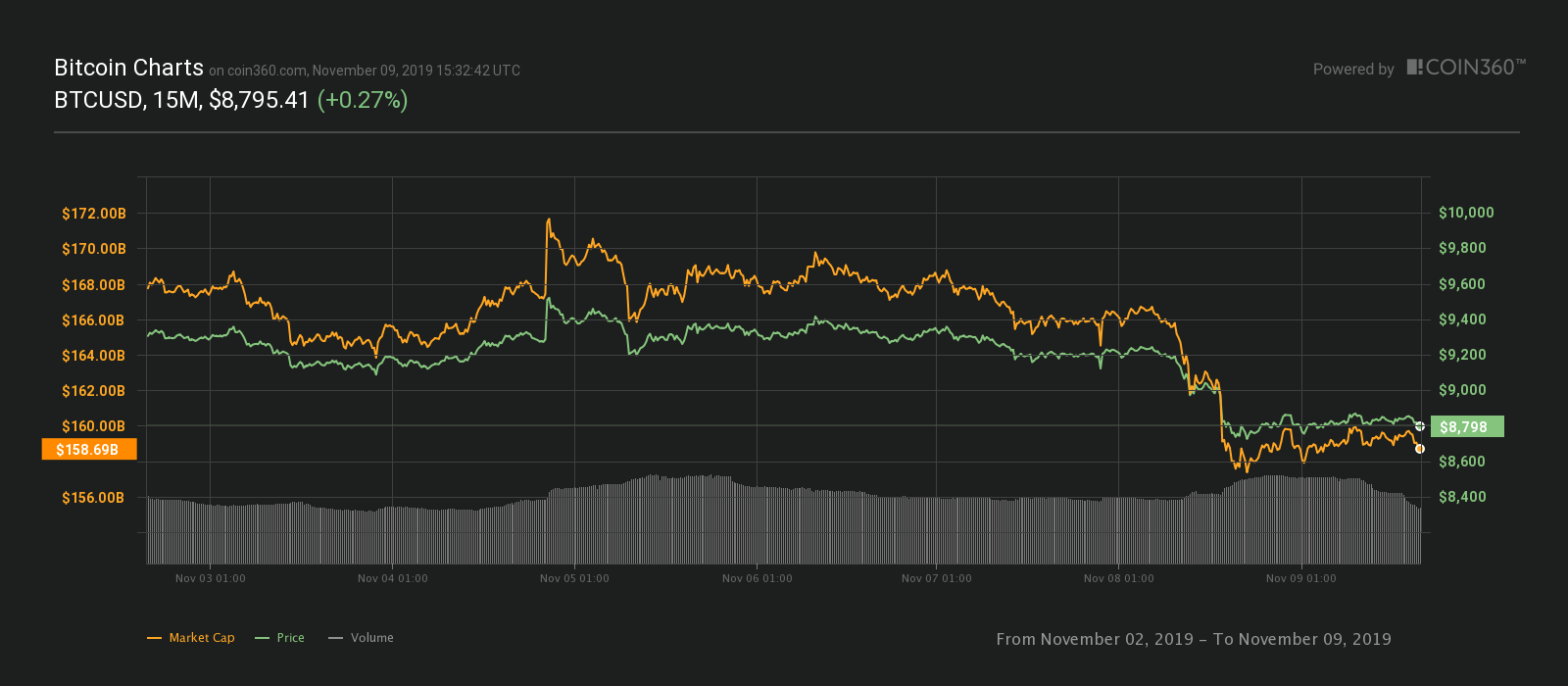Toggle the Market Cap legend entry
Image resolution: width=1568 pixels, height=686 pixels.
(x=191, y=638)
